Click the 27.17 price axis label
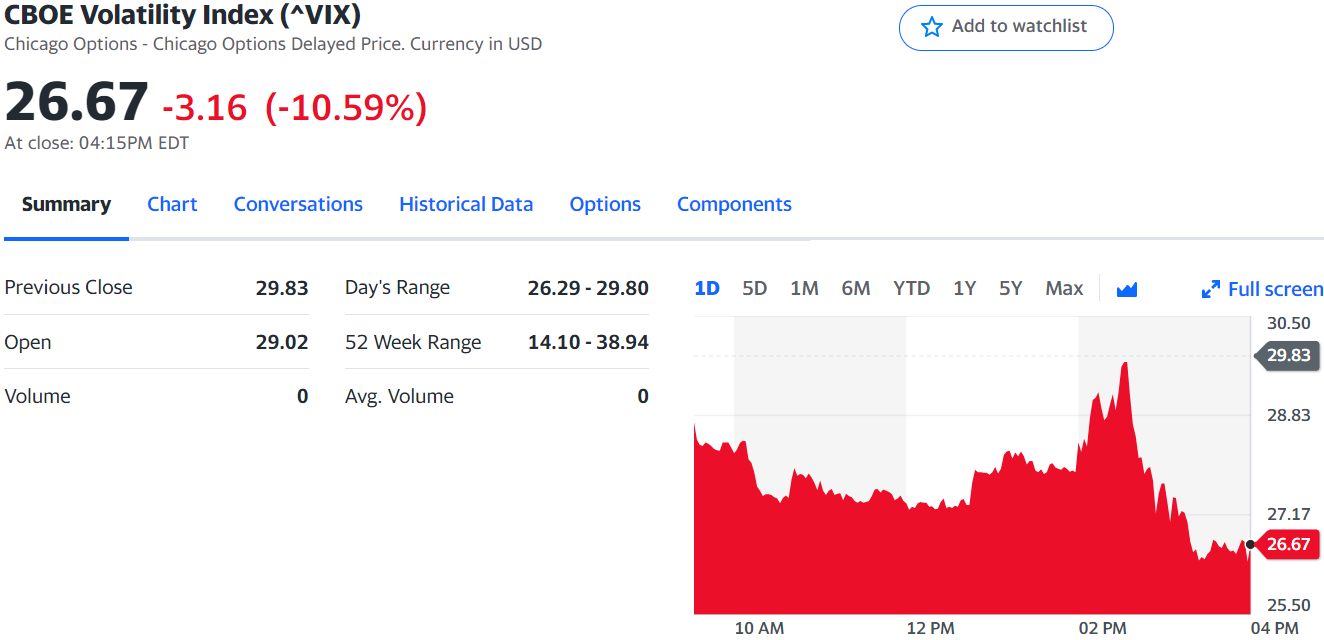The width and height of the screenshot is (1324, 640). coord(1288,514)
